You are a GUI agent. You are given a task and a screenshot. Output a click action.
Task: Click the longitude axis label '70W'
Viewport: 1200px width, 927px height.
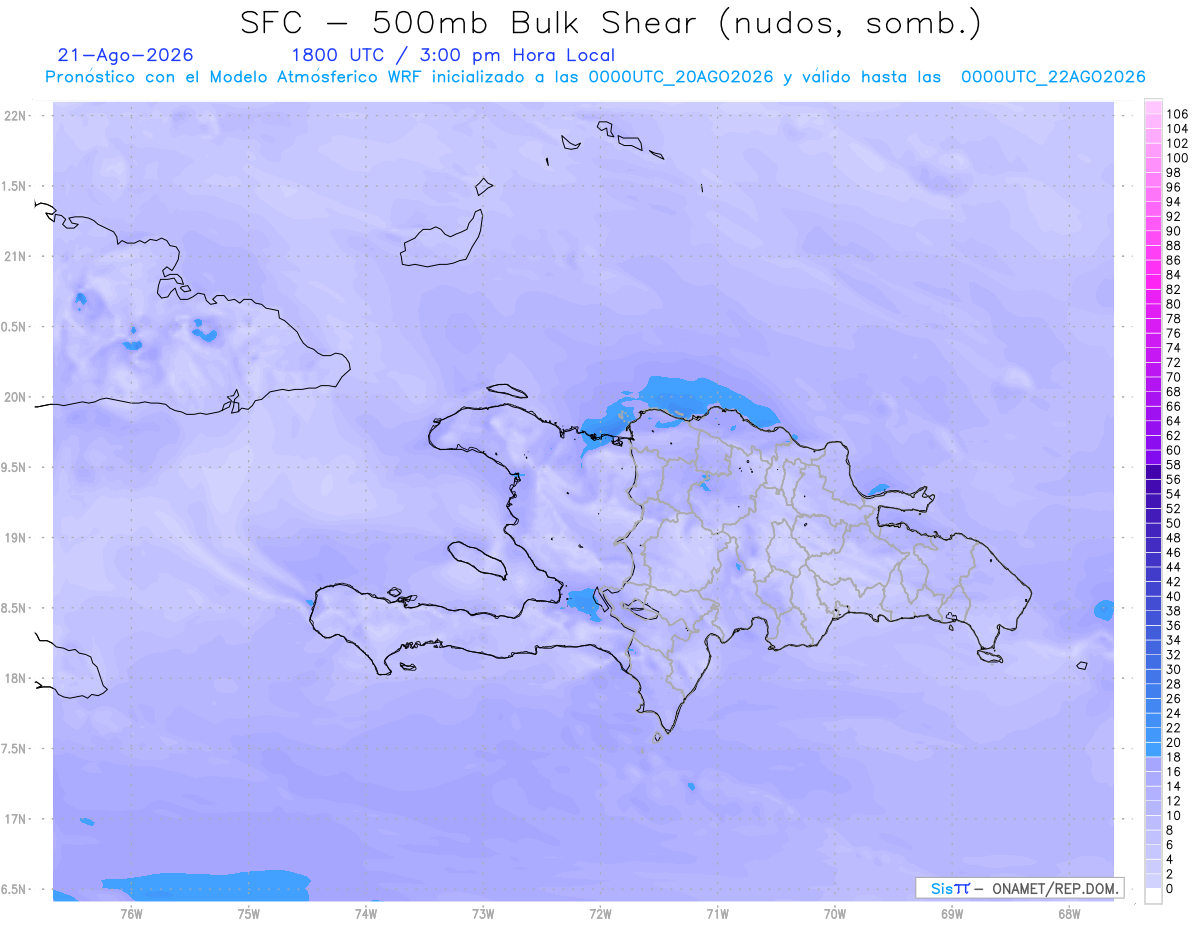(835, 914)
